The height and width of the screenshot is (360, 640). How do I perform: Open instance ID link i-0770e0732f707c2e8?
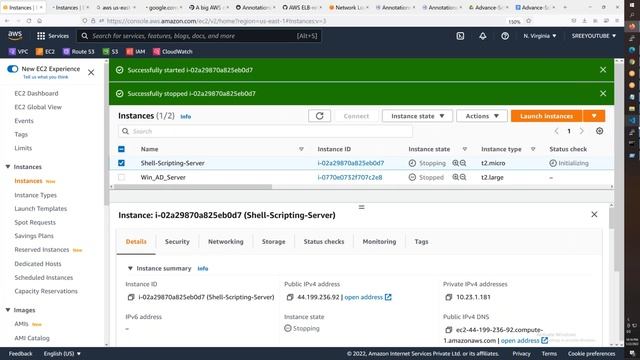[350, 177]
